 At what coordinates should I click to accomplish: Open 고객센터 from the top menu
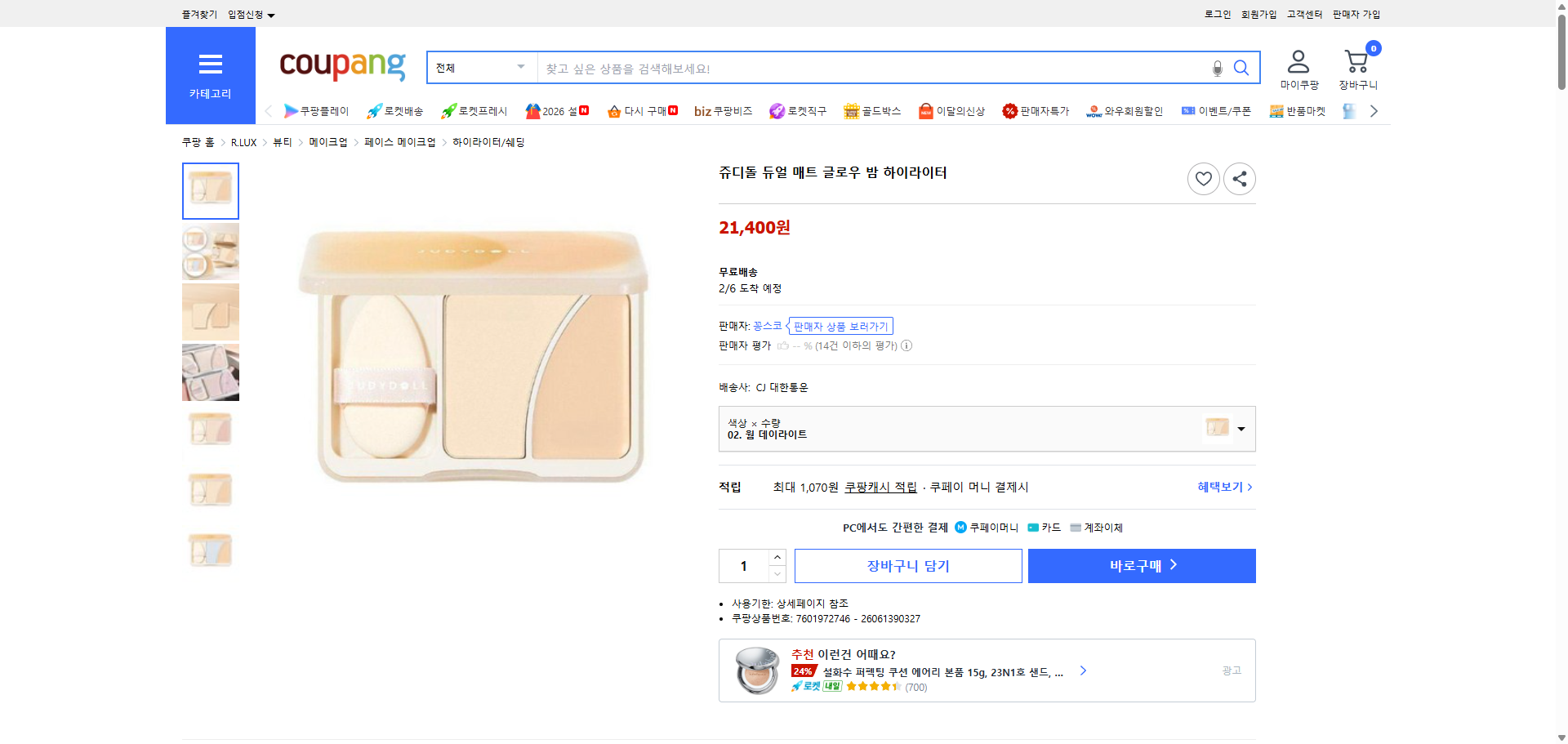click(x=1303, y=14)
